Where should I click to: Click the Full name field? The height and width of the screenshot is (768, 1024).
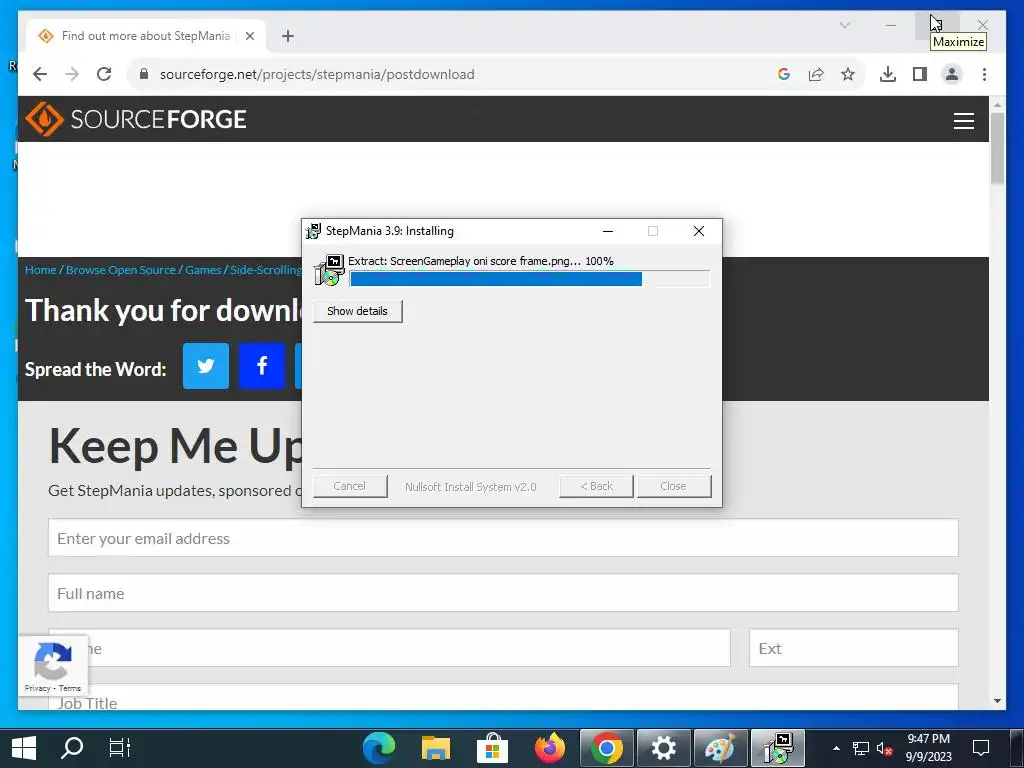(503, 592)
